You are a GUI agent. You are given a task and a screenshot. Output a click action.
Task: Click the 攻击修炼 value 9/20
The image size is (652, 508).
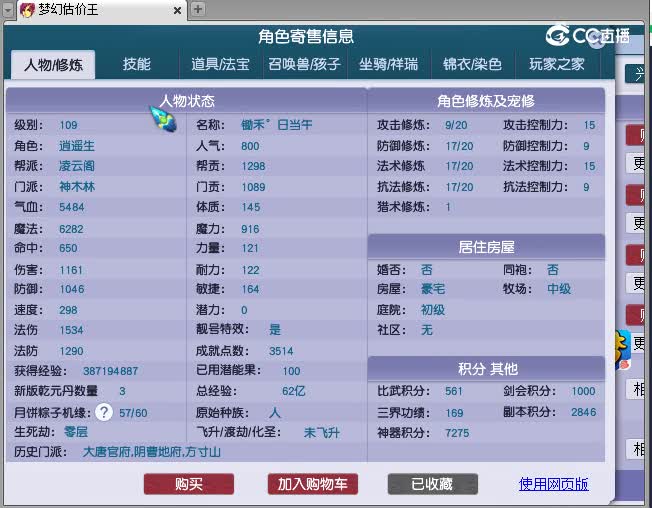coord(456,125)
